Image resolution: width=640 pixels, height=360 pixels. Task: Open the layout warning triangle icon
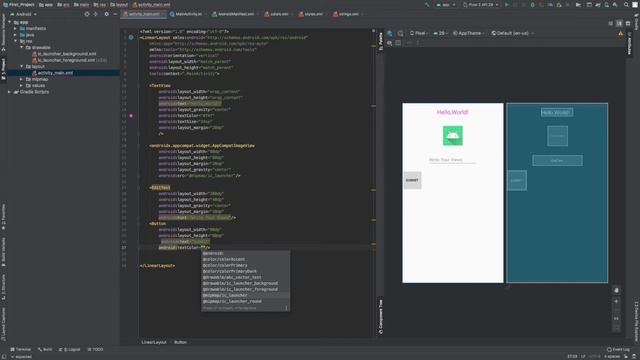621,33
